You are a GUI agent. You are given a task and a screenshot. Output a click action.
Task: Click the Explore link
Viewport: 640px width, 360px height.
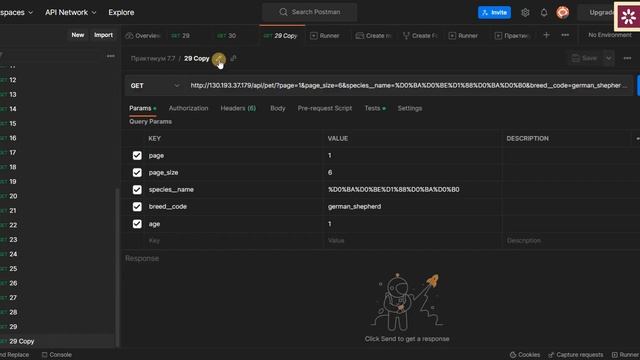click(121, 12)
